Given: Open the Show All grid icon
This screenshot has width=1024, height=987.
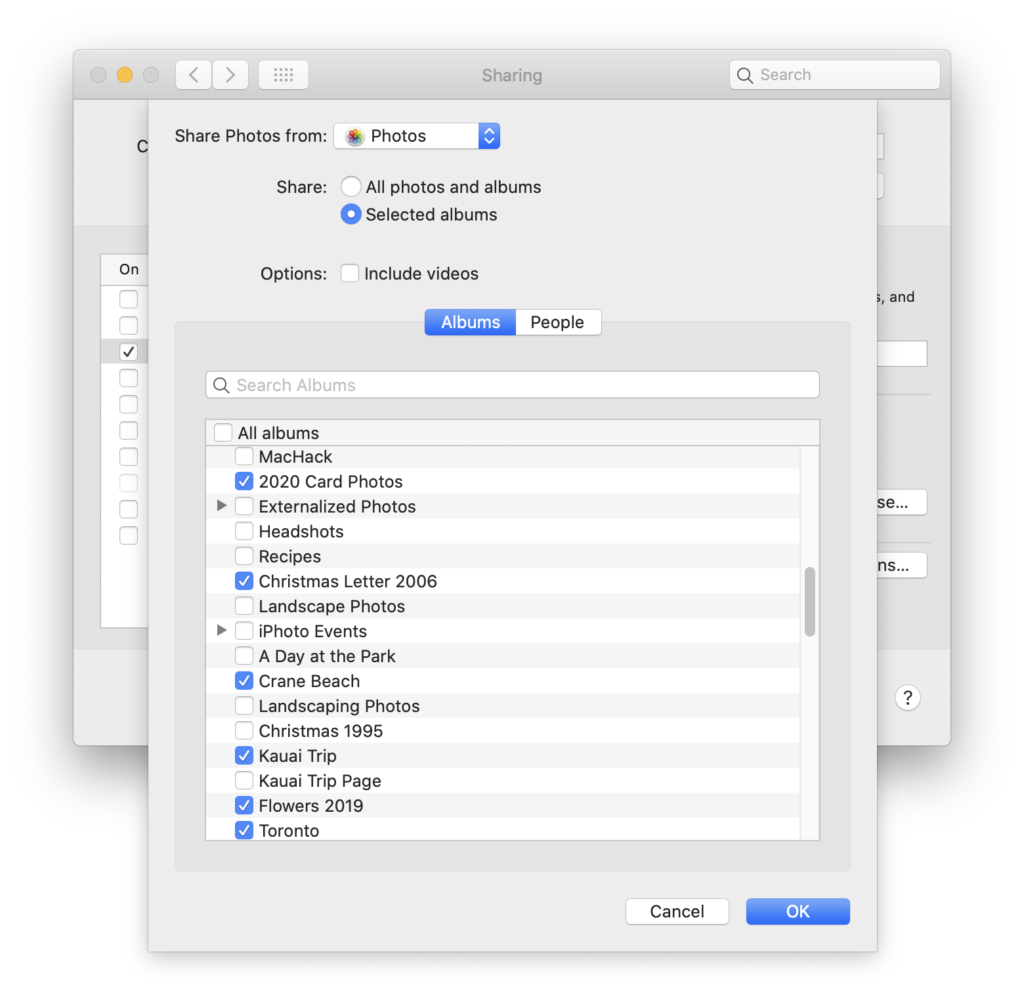Looking at the screenshot, I should (283, 75).
